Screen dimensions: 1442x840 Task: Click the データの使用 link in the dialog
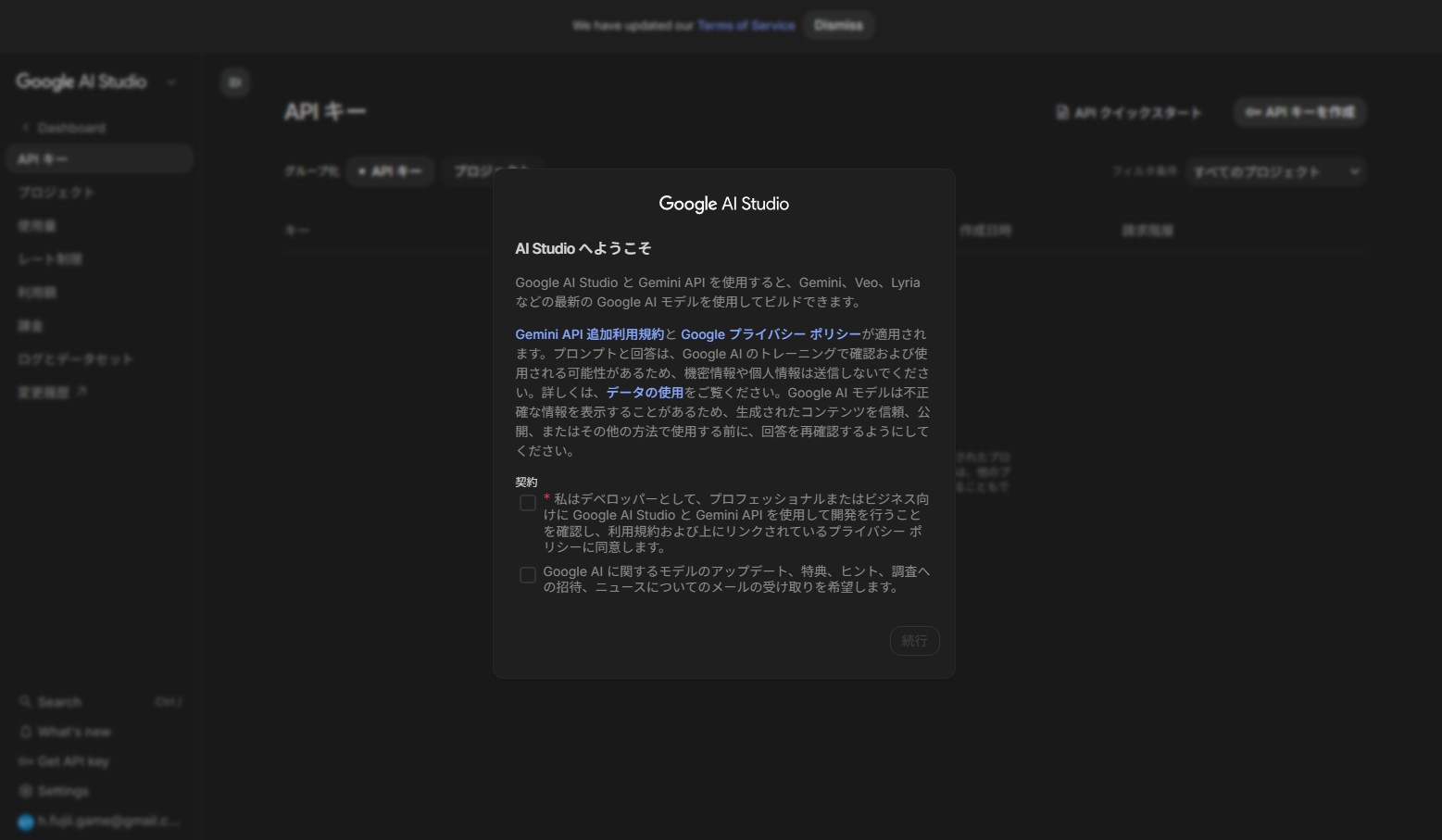[646, 392]
